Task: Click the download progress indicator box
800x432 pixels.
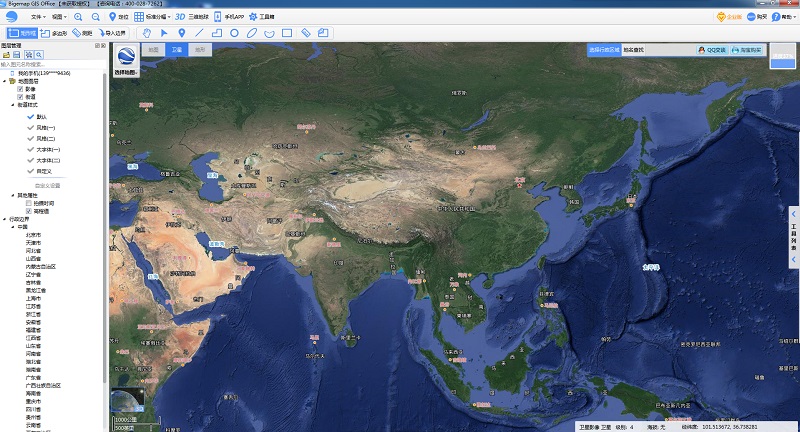Action: point(782,56)
